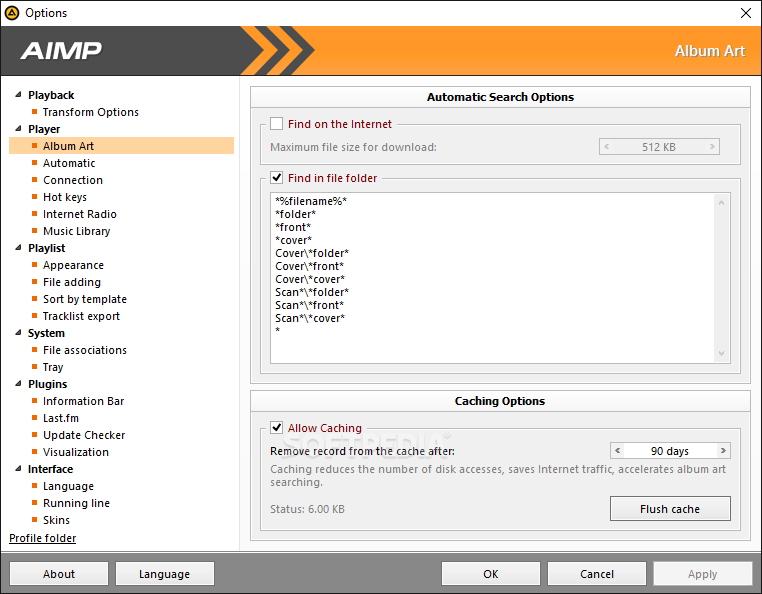Open Running line settings

point(76,503)
